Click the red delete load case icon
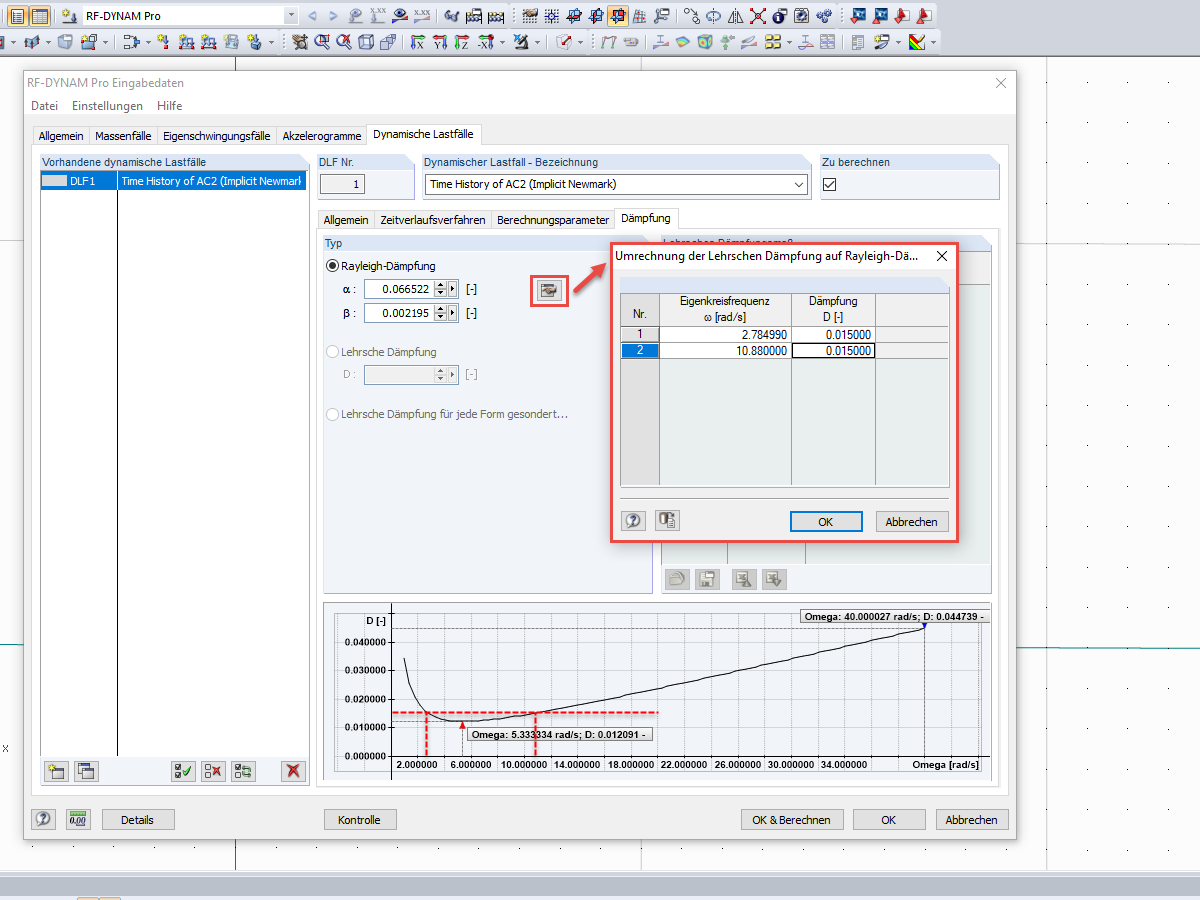The height and width of the screenshot is (900, 1200). 292,771
